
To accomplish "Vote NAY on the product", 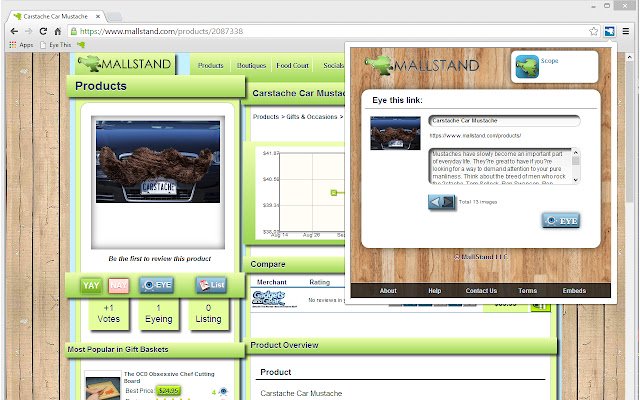I will pos(119,285).
